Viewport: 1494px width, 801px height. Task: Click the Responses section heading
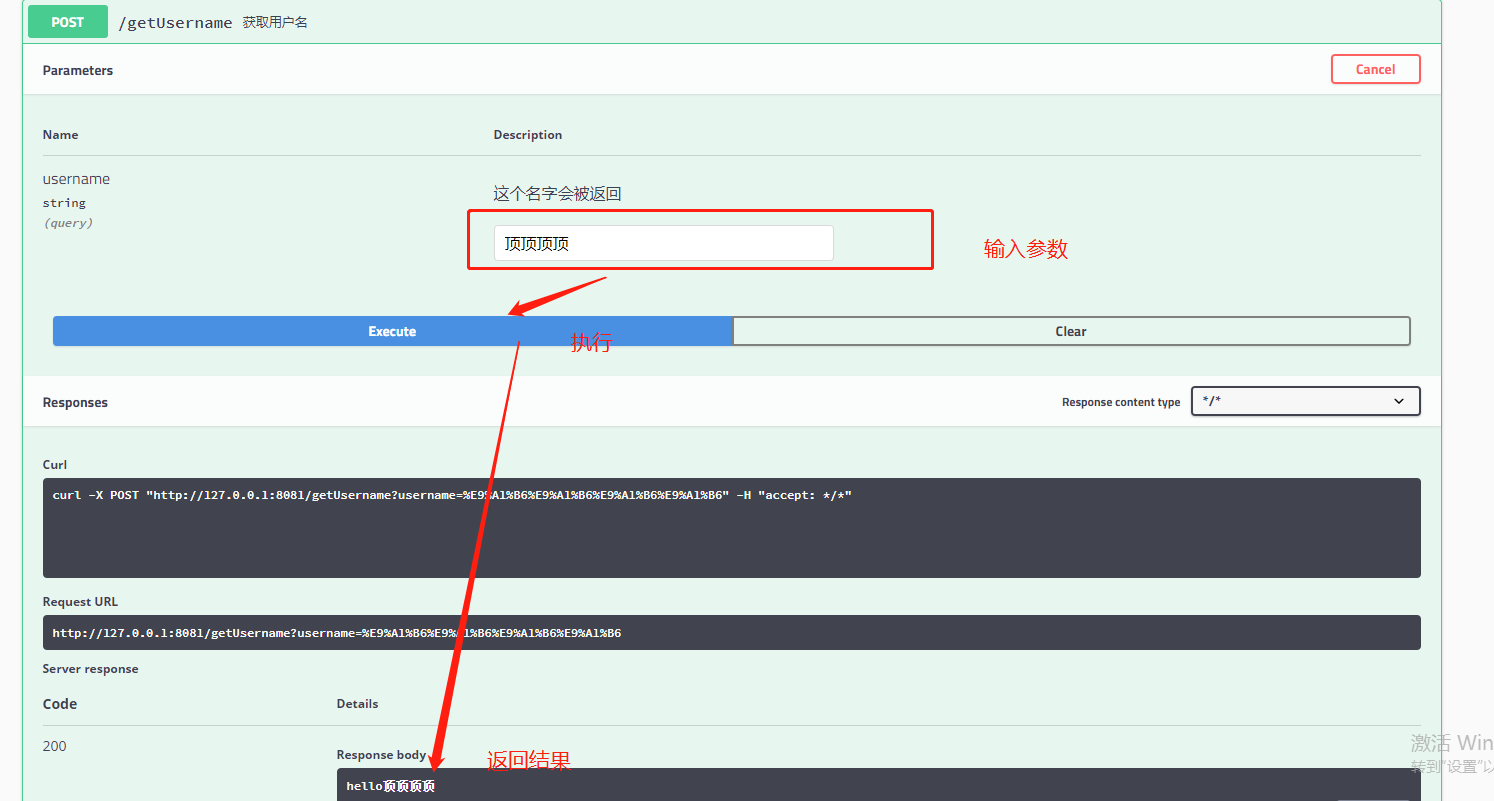pos(75,402)
